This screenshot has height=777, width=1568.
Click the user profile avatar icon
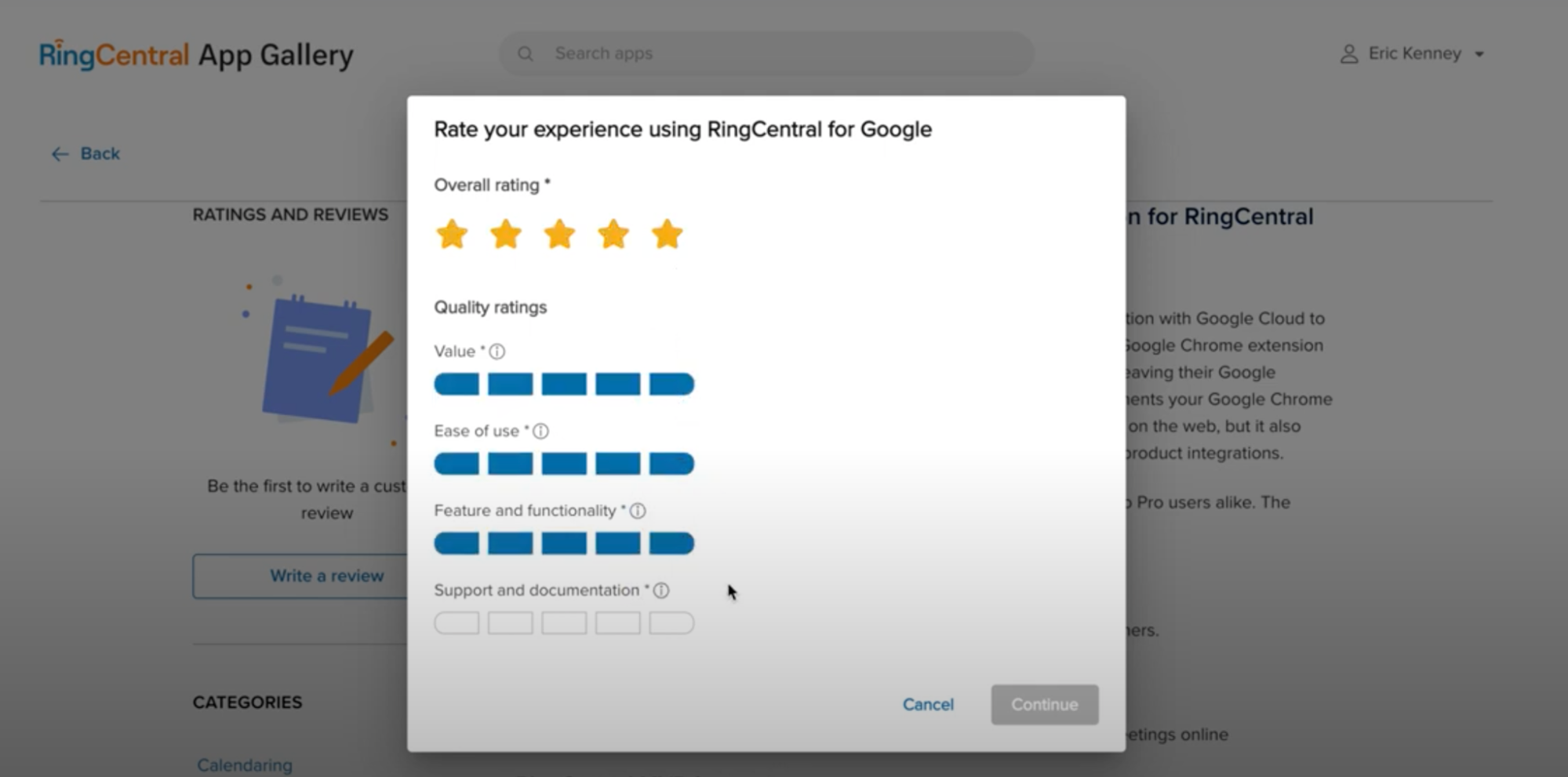pos(1348,53)
